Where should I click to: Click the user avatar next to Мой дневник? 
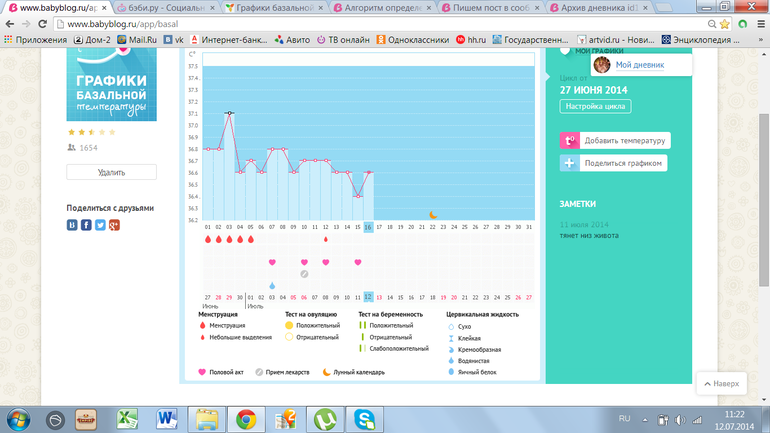[602, 64]
